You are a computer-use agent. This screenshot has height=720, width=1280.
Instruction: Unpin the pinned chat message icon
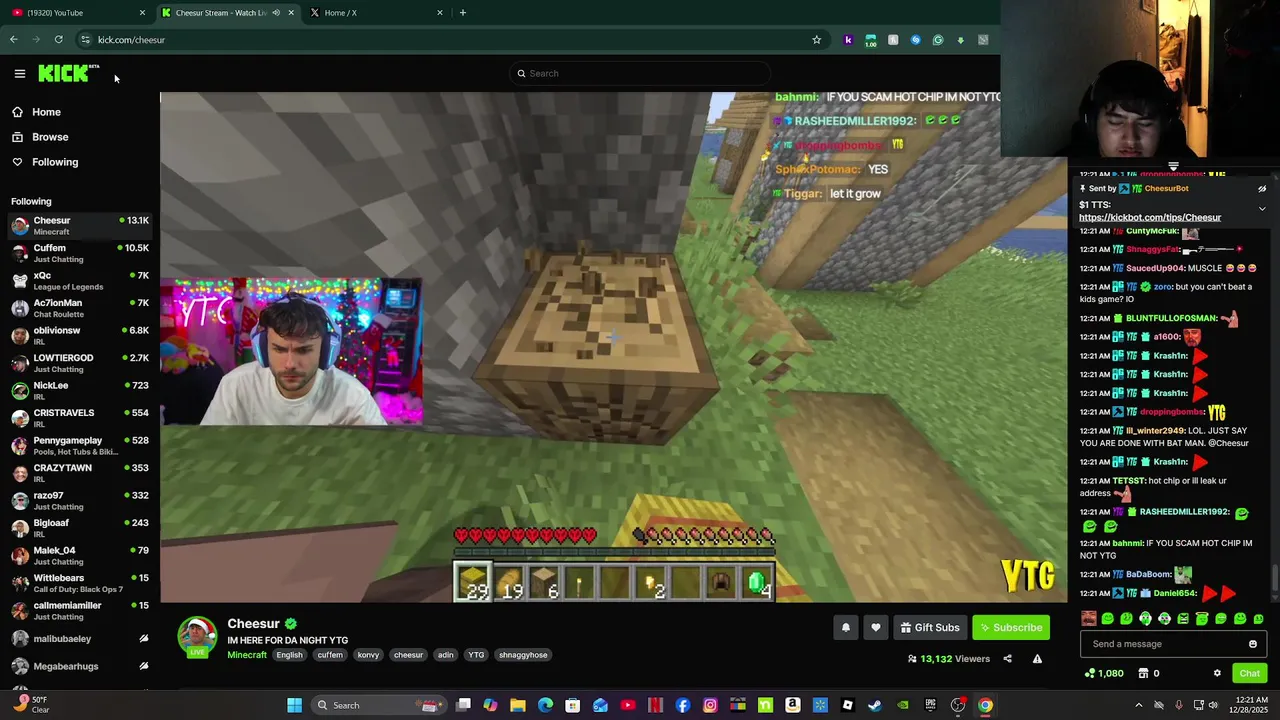pos(1262,189)
